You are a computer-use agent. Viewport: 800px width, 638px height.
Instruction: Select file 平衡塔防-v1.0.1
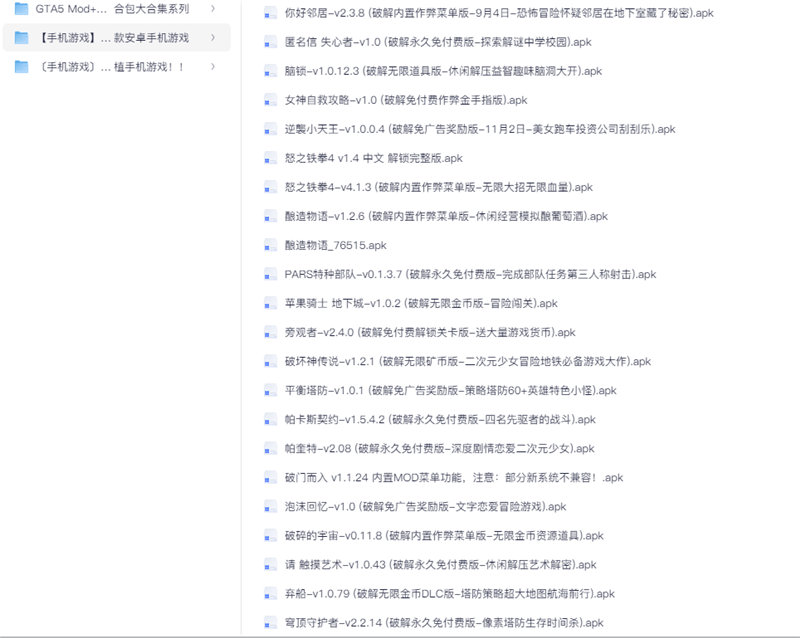[451, 391]
